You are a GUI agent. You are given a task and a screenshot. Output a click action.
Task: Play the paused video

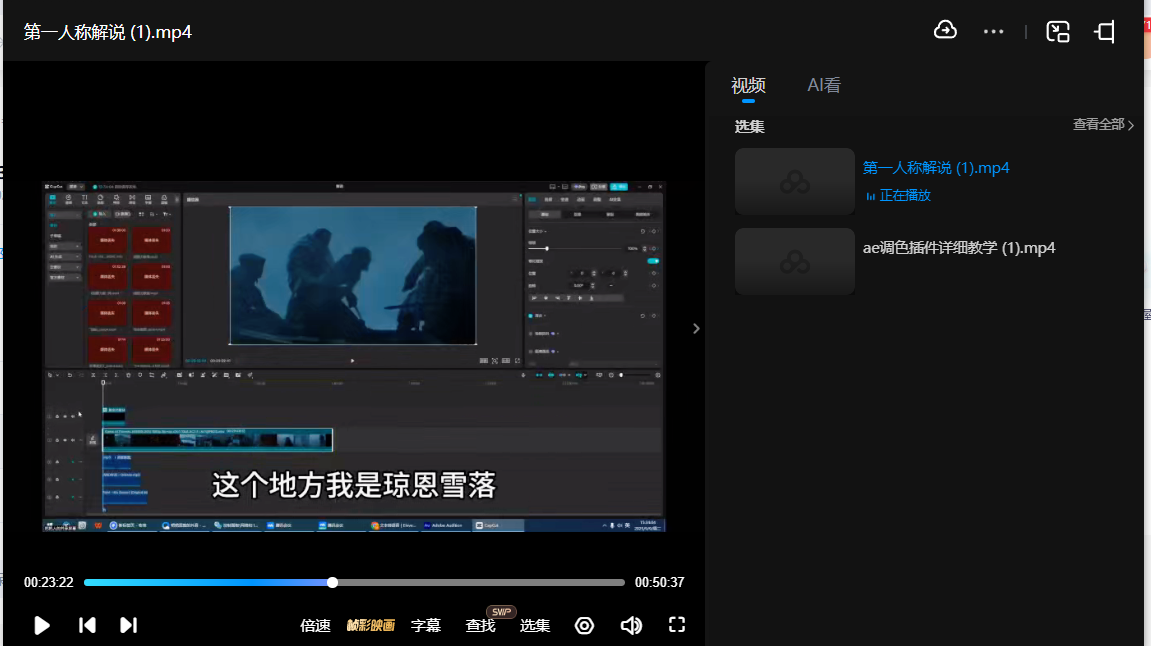click(x=42, y=625)
